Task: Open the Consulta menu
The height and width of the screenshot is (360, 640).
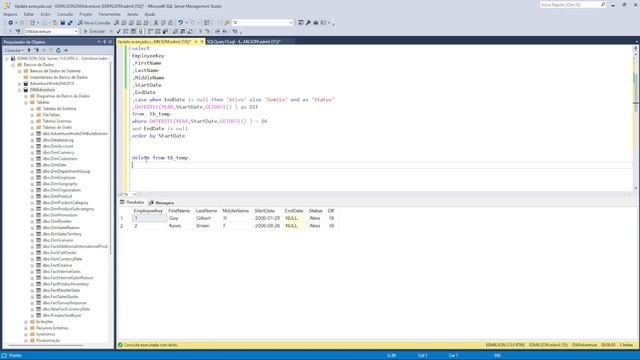Action: [65, 14]
